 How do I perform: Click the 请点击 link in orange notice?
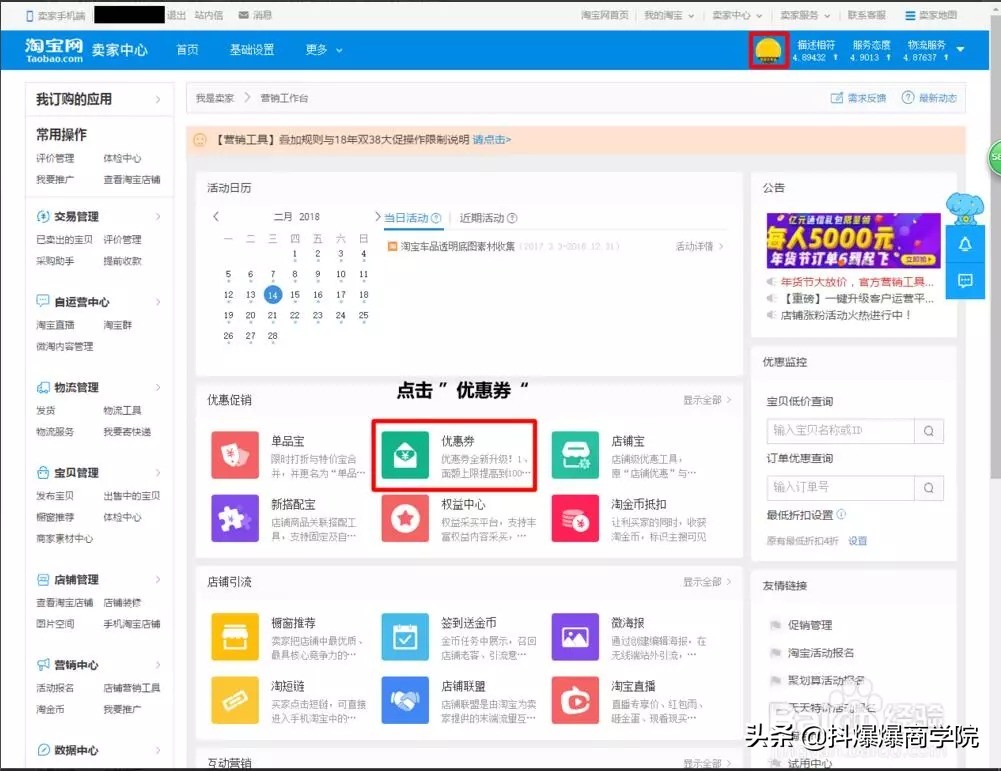tap(489, 139)
